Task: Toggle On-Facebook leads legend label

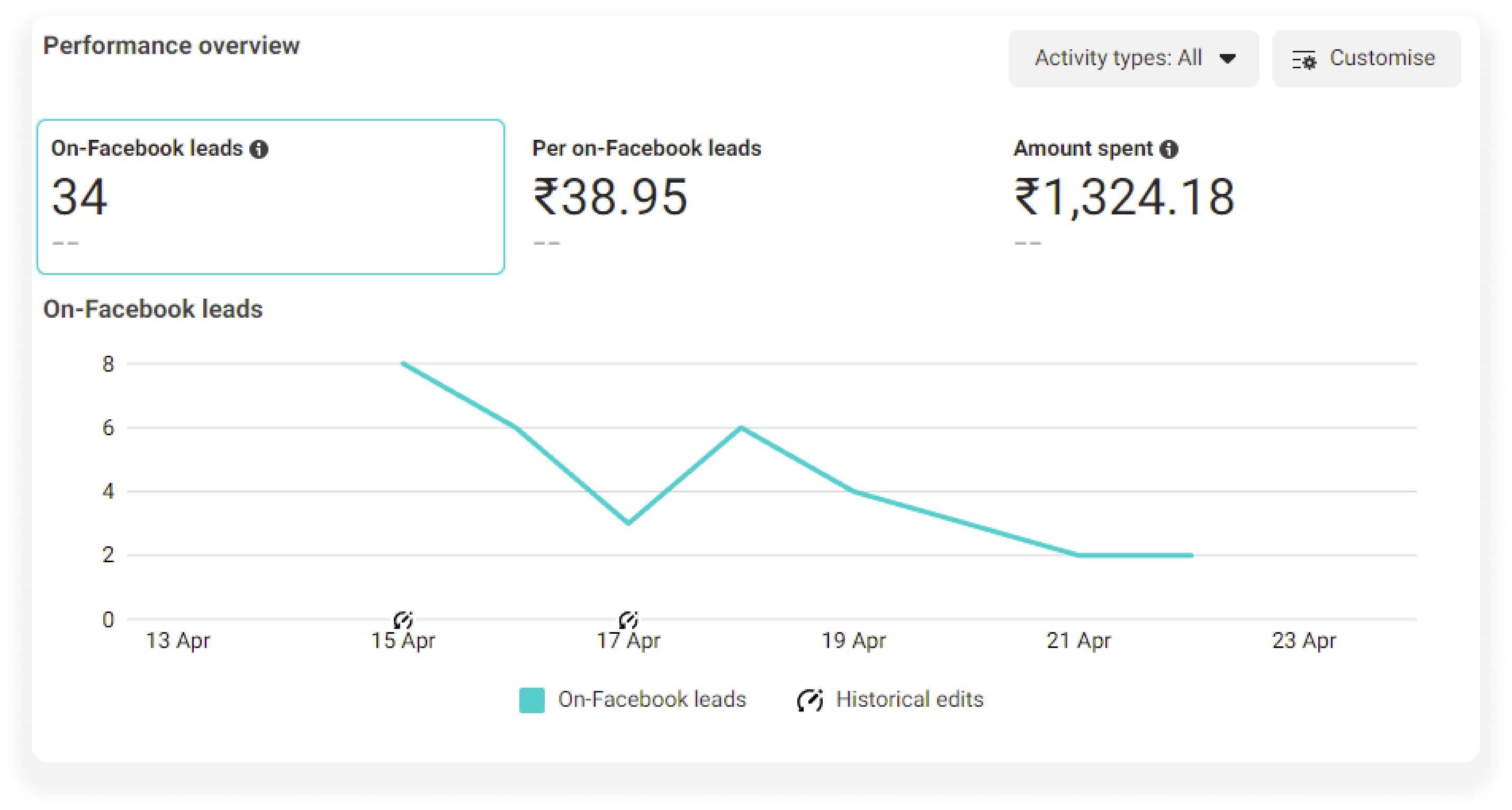Action: coord(652,699)
